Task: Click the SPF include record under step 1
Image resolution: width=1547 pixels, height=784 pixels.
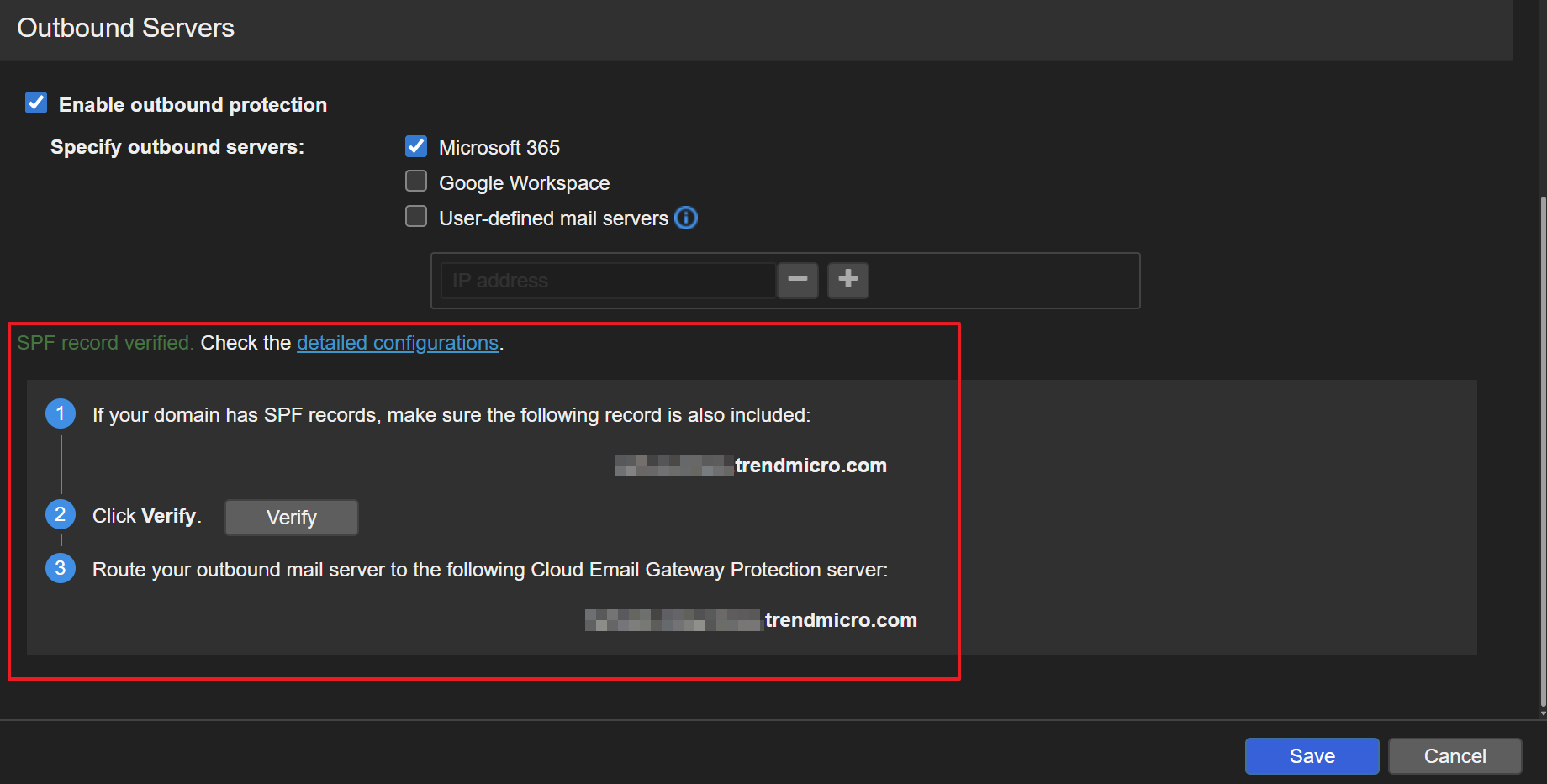Action: (x=751, y=466)
